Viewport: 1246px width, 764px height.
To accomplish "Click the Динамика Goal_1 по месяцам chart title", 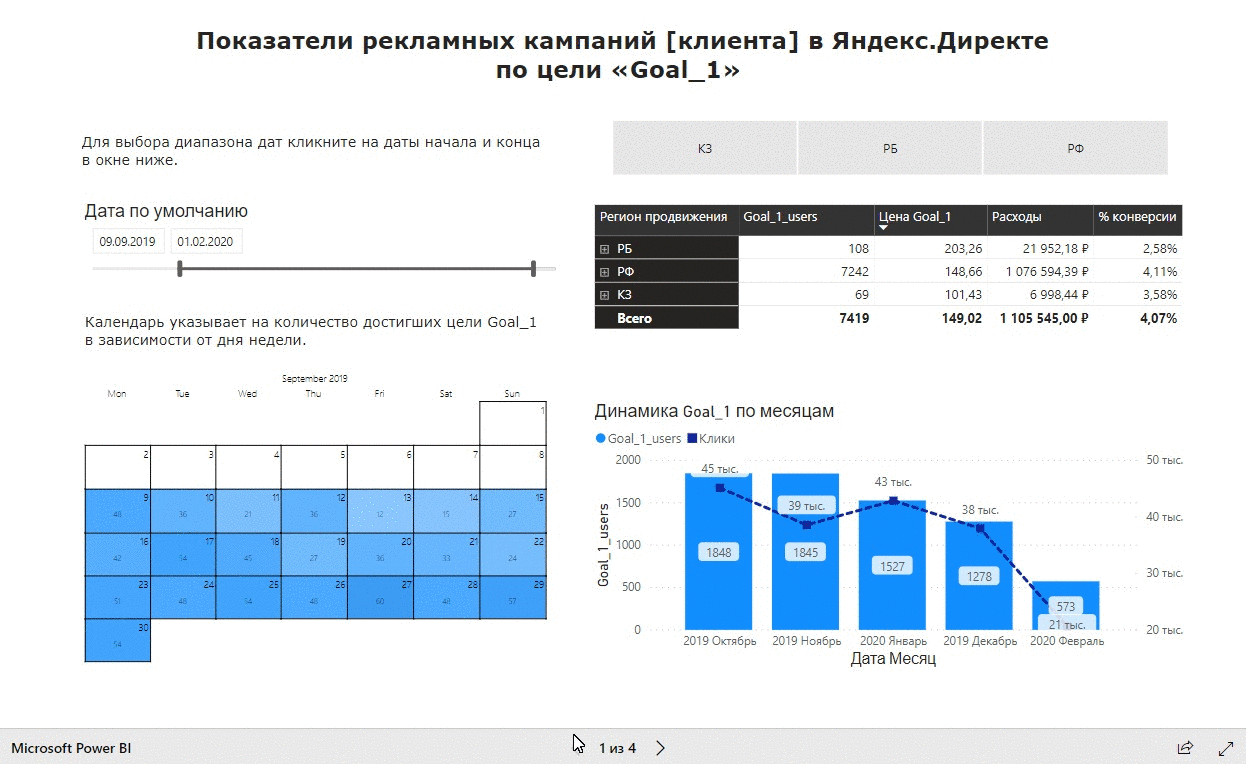I will point(714,411).
